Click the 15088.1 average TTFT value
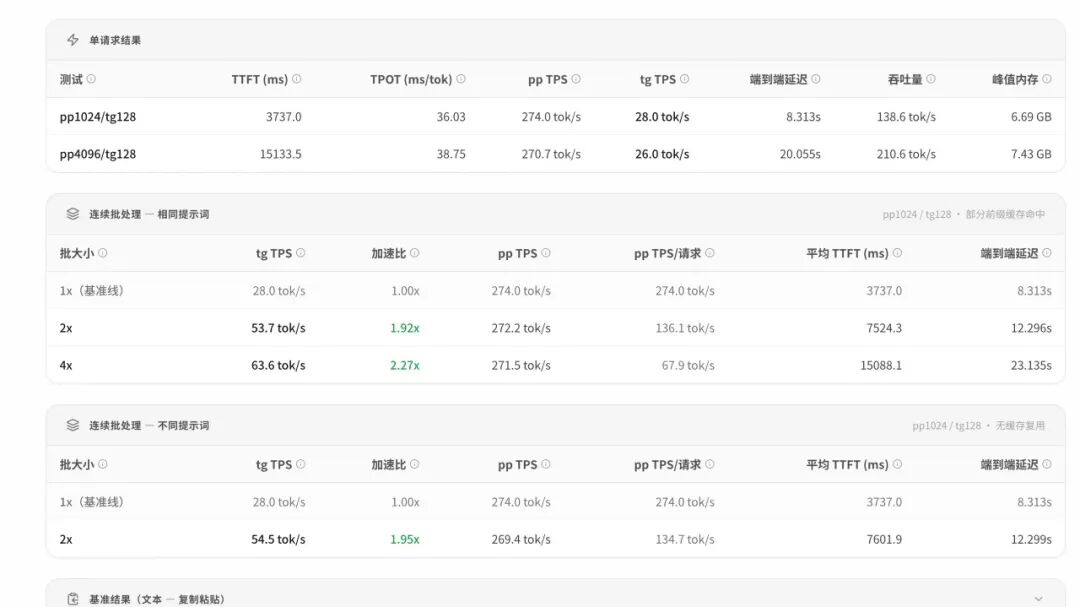1080x607 pixels. click(881, 365)
